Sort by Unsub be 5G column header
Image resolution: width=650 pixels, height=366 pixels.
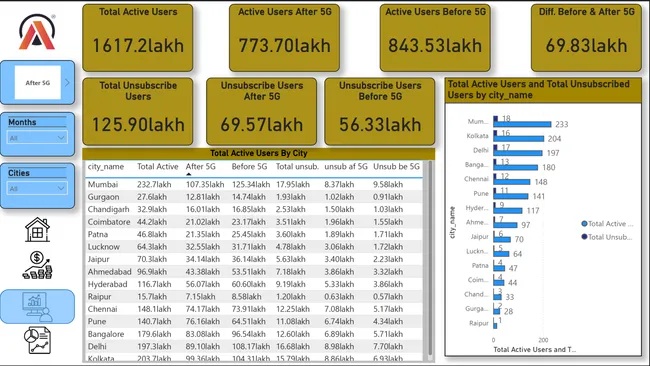tap(396, 167)
